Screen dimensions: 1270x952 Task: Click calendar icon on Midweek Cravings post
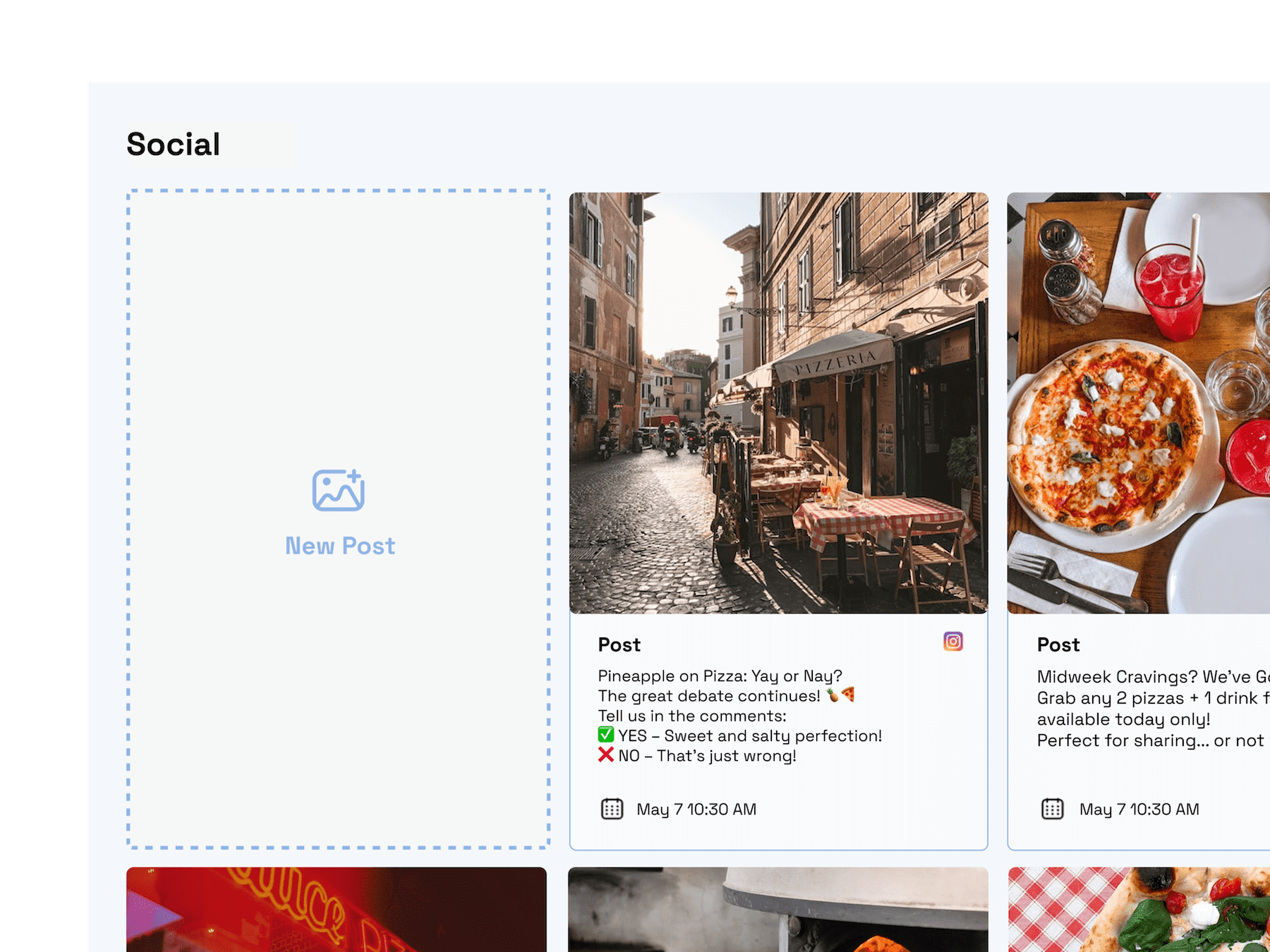tap(1053, 809)
